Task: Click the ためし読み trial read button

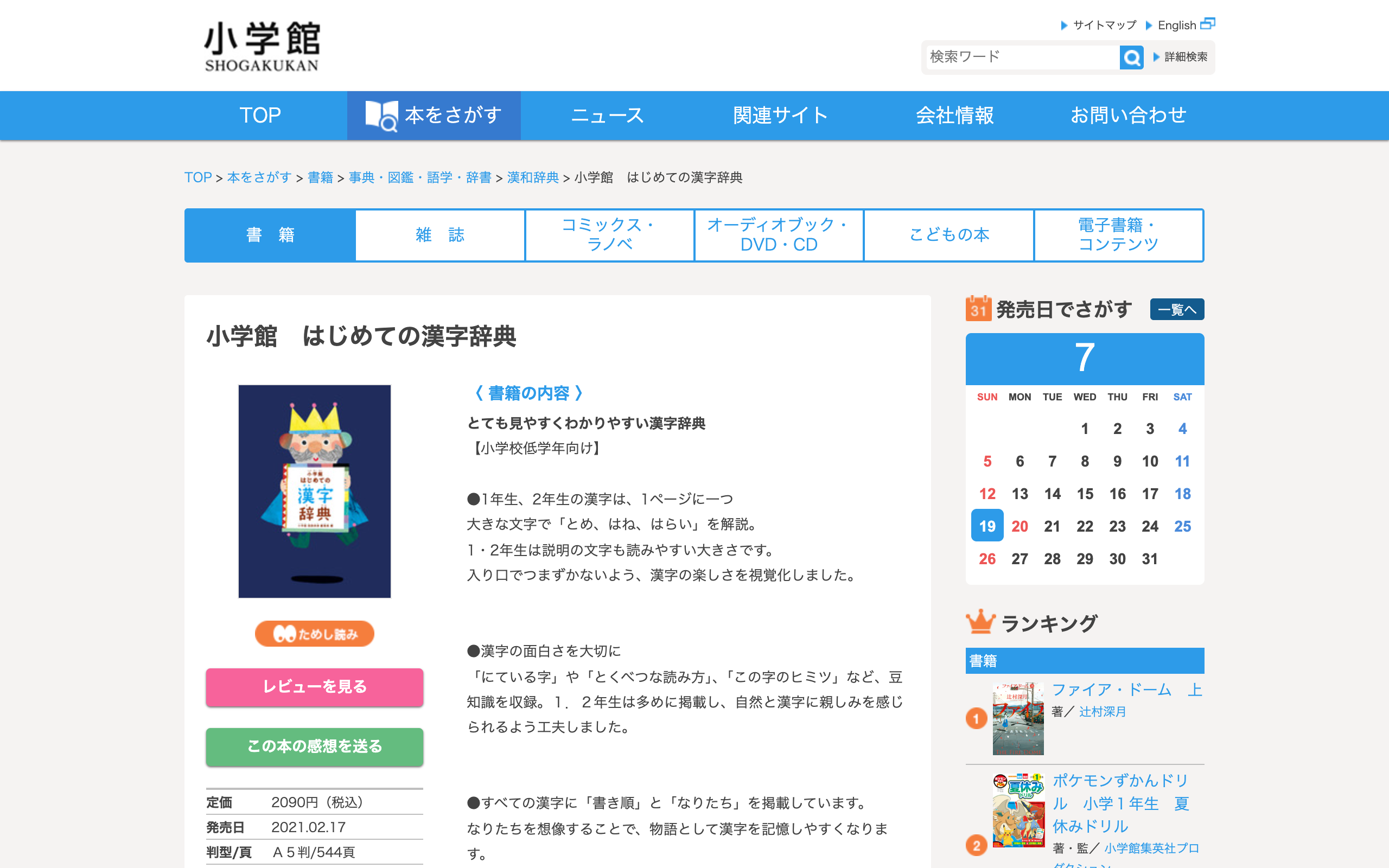Action: point(315,634)
